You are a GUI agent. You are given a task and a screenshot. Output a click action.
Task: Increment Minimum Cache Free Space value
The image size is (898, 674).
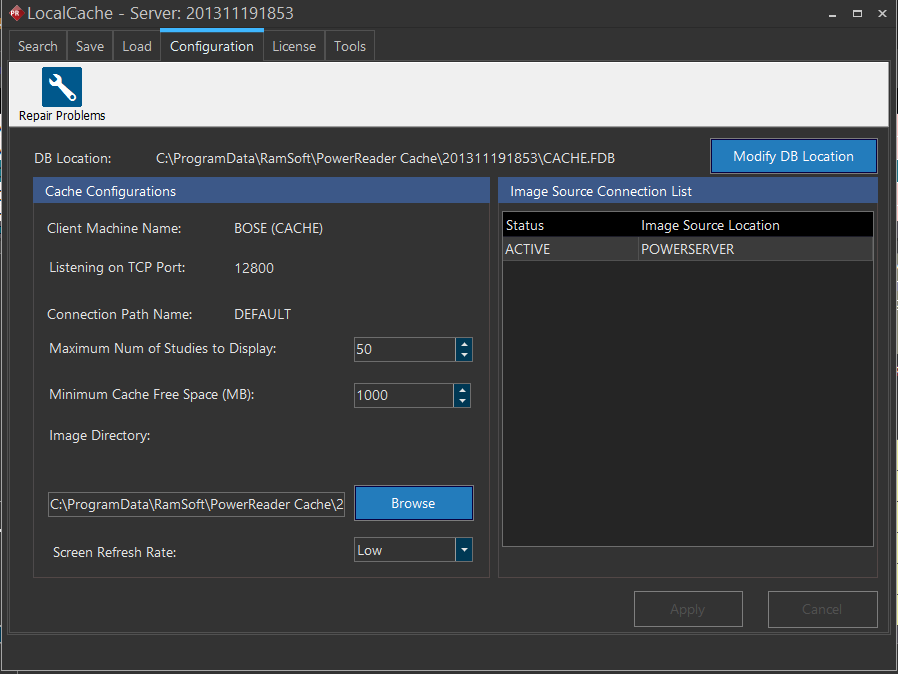[x=462, y=390]
